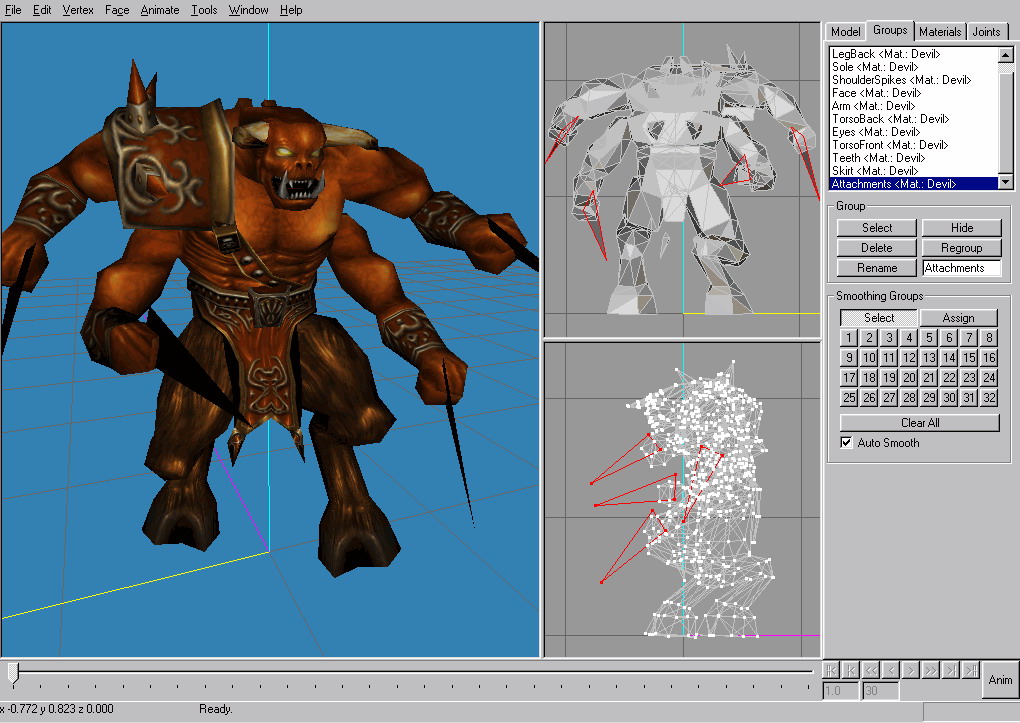The height and width of the screenshot is (723, 1020).
Task: Hide the selected Attachments group
Action: click(x=961, y=228)
